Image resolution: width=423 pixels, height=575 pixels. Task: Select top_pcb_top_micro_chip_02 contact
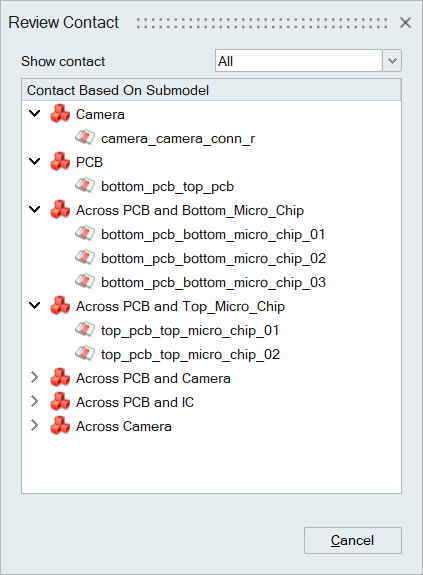(190, 354)
